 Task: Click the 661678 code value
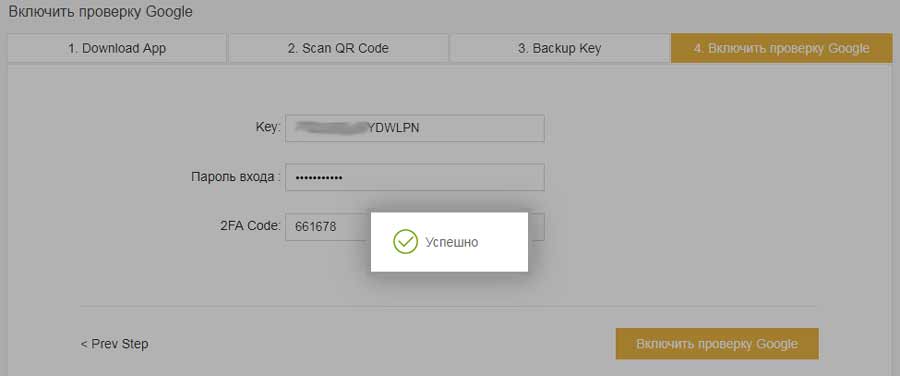coord(315,227)
